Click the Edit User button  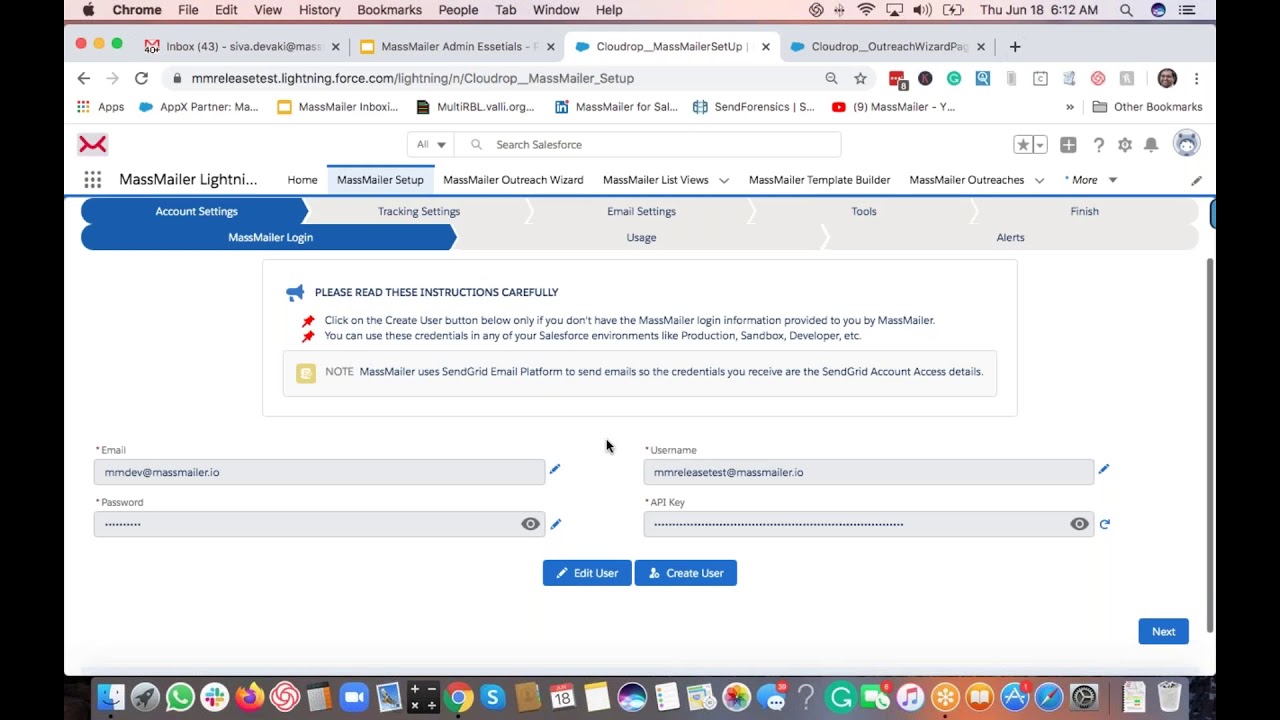coord(587,573)
